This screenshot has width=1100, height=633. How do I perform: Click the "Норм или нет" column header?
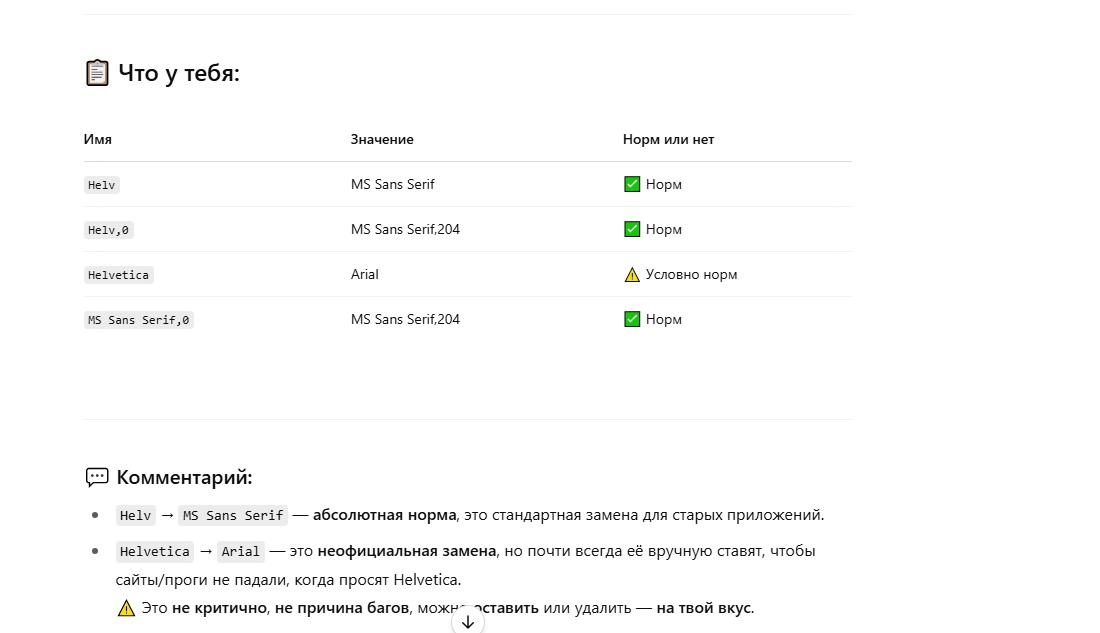pyautogui.click(x=668, y=139)
